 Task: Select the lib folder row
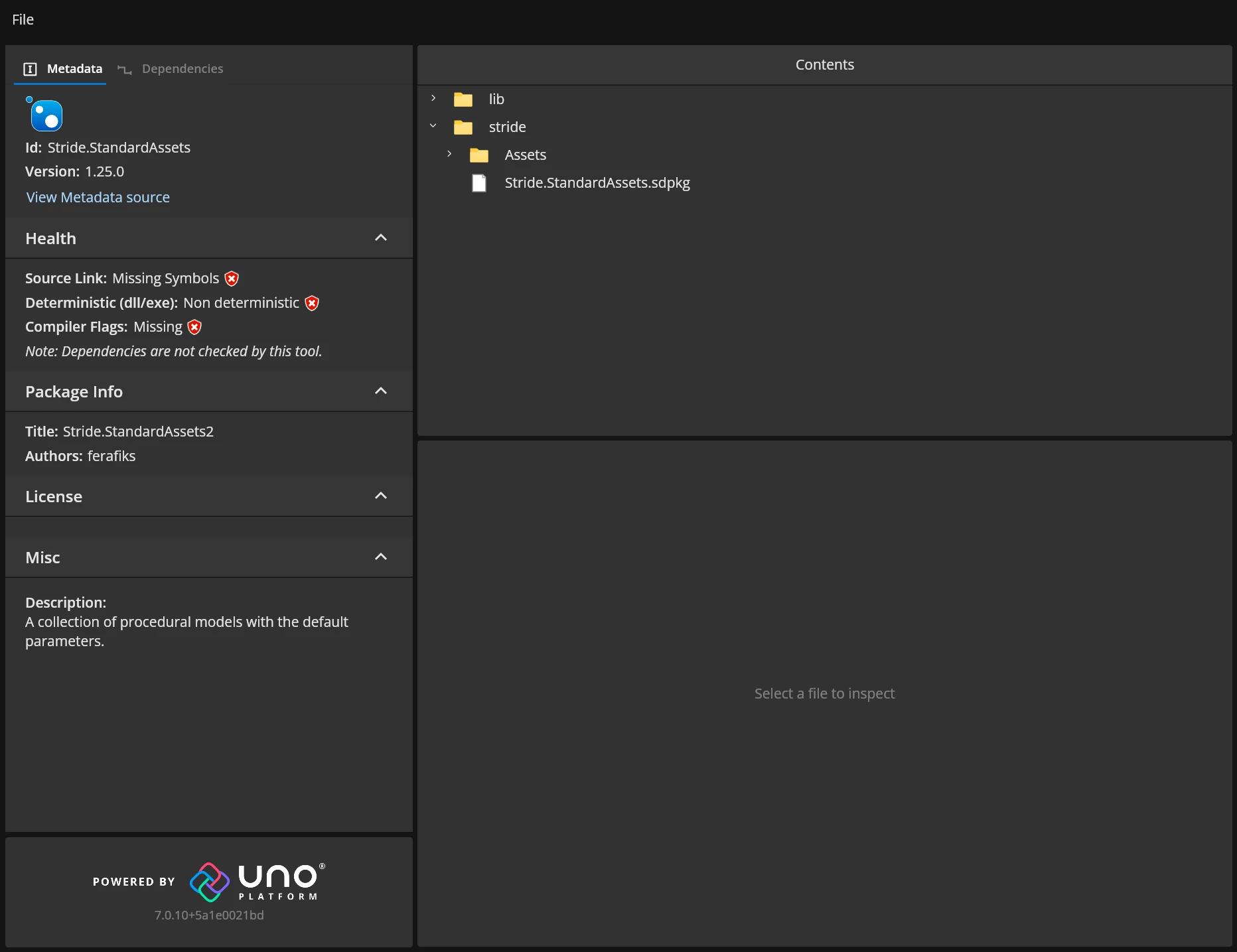click(825, 100)
